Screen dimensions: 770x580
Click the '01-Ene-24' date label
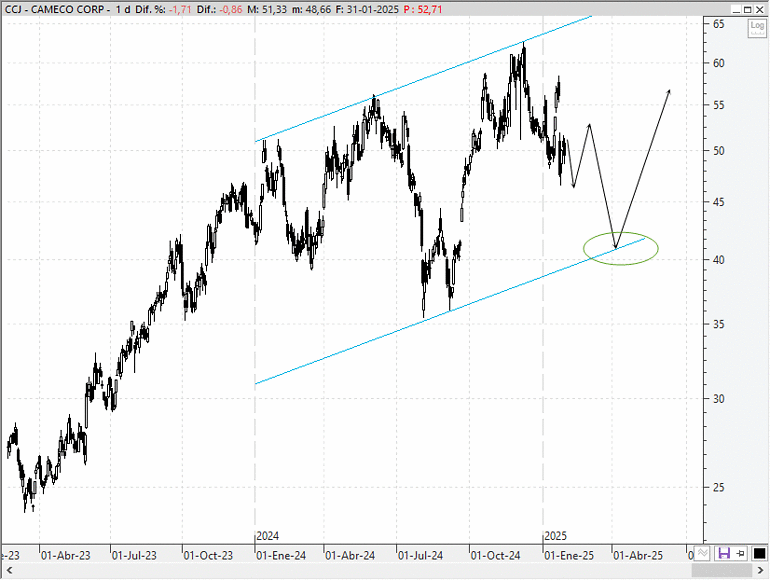tap(281, 556)
